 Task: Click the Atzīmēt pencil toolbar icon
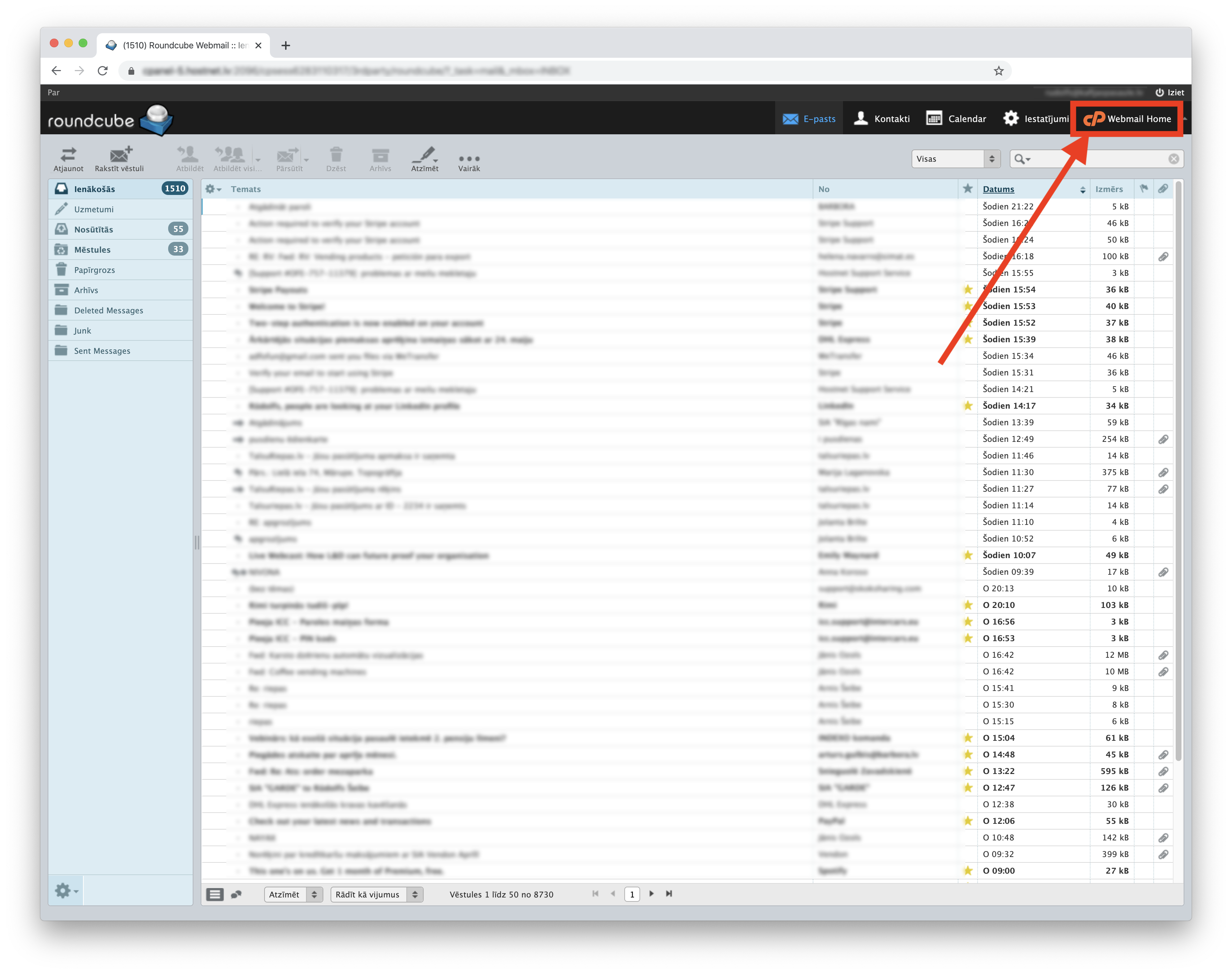click(425, 158)
